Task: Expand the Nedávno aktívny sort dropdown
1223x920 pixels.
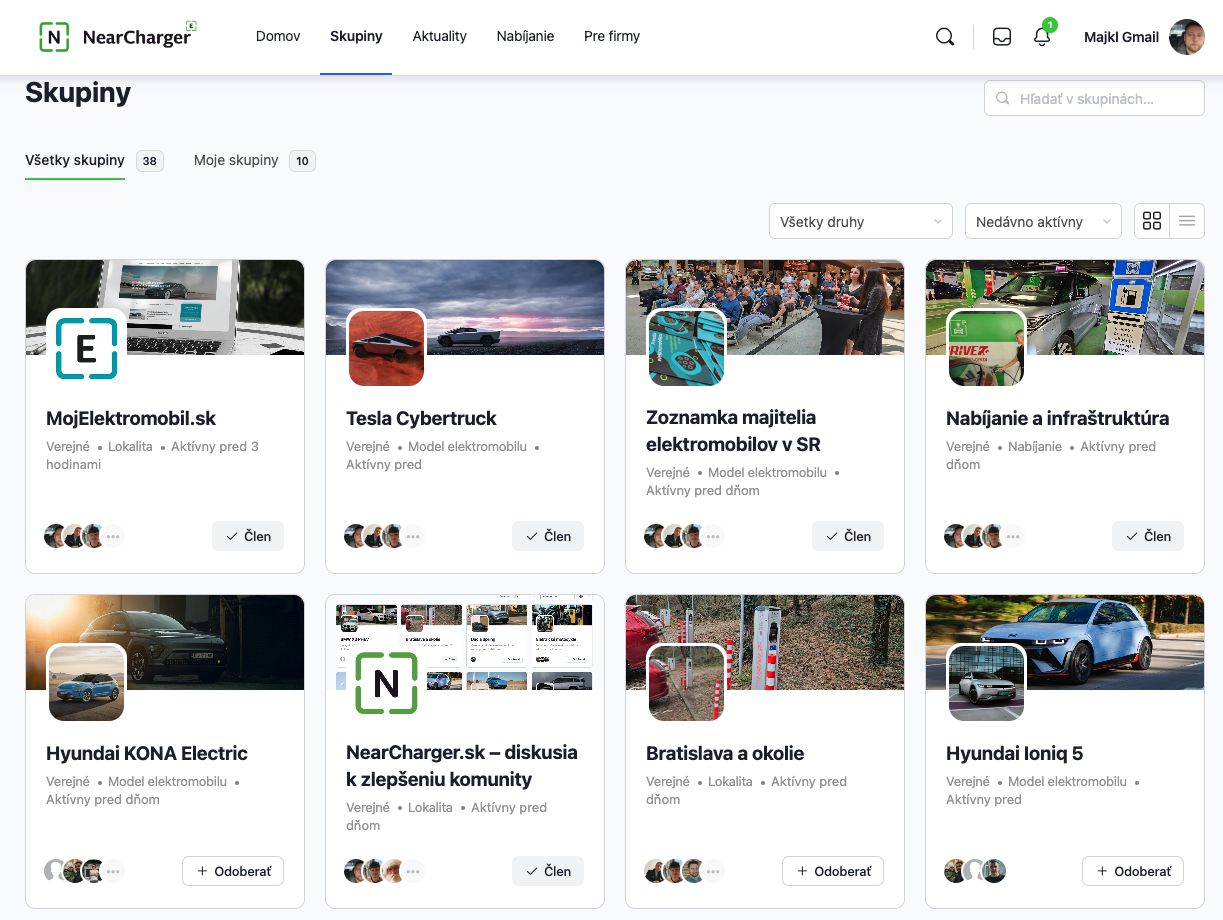Action: coord(1043,221)
